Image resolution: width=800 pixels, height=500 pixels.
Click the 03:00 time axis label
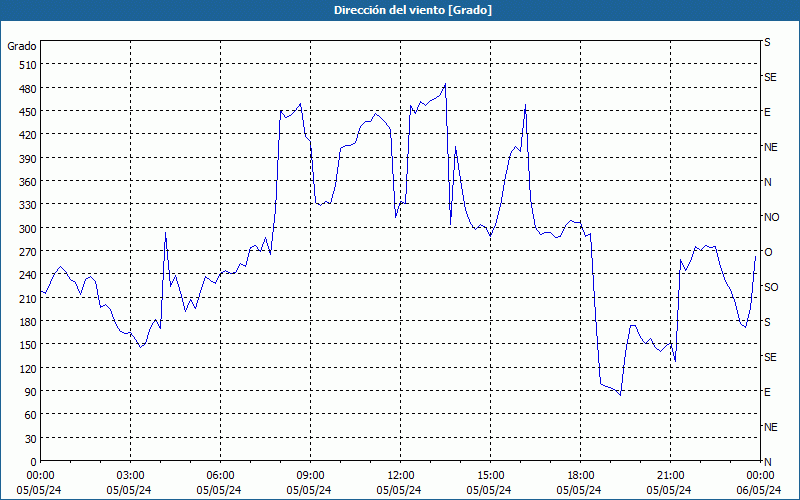[129, 476]
